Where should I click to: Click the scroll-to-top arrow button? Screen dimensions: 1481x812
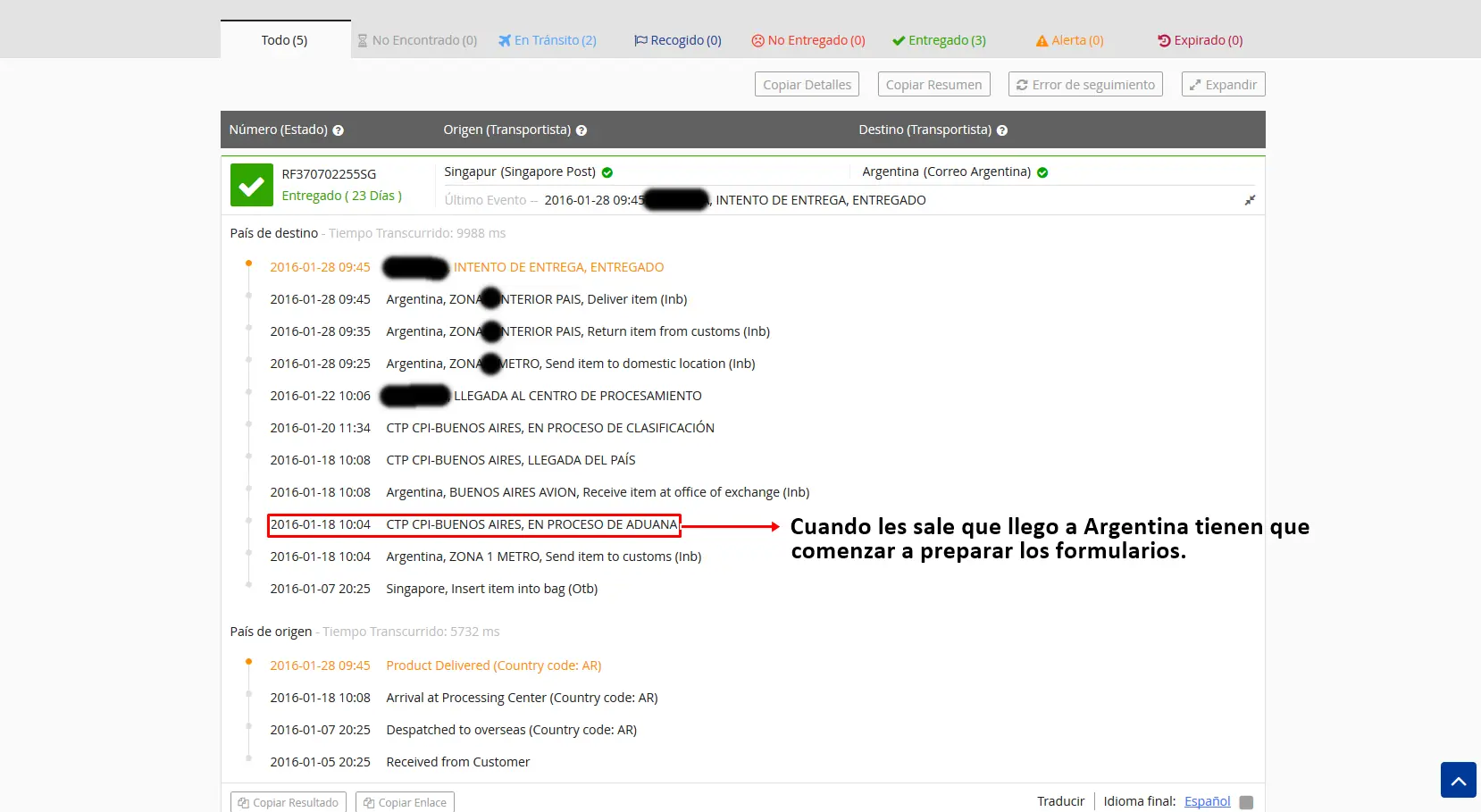[x=1458, y=780]
